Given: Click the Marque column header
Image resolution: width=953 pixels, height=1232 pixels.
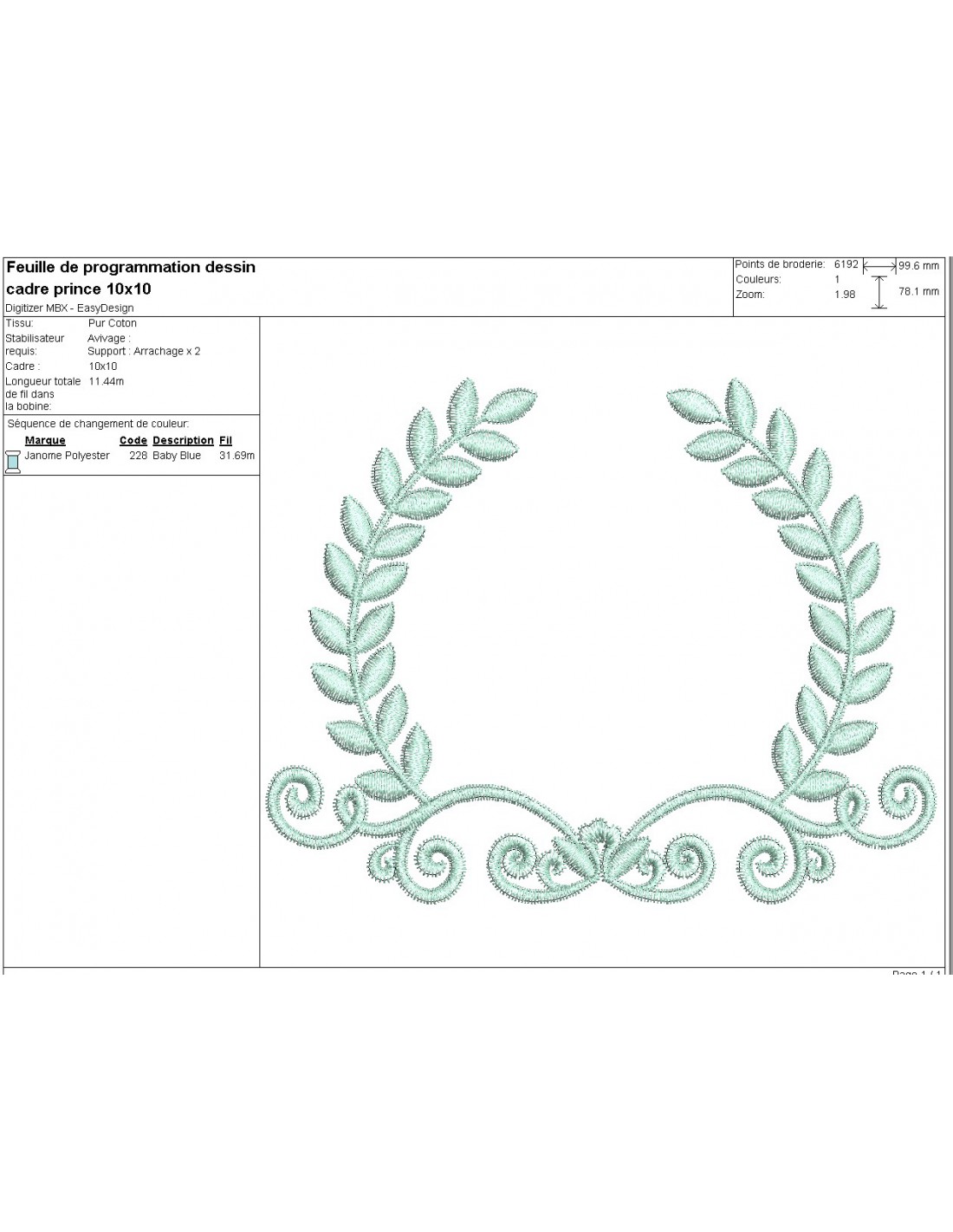Looking at the screenshot, I should coord(45,440).
